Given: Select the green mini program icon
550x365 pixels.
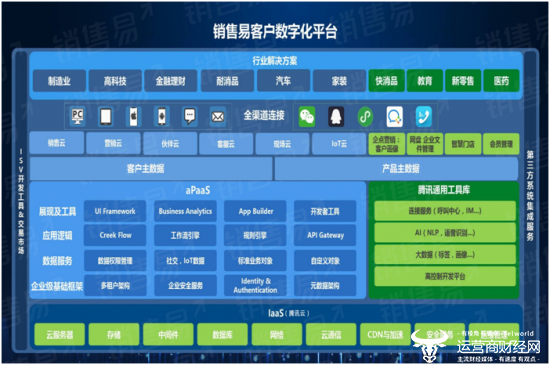Looking at the screenshot, I should (x=365, y=117).
